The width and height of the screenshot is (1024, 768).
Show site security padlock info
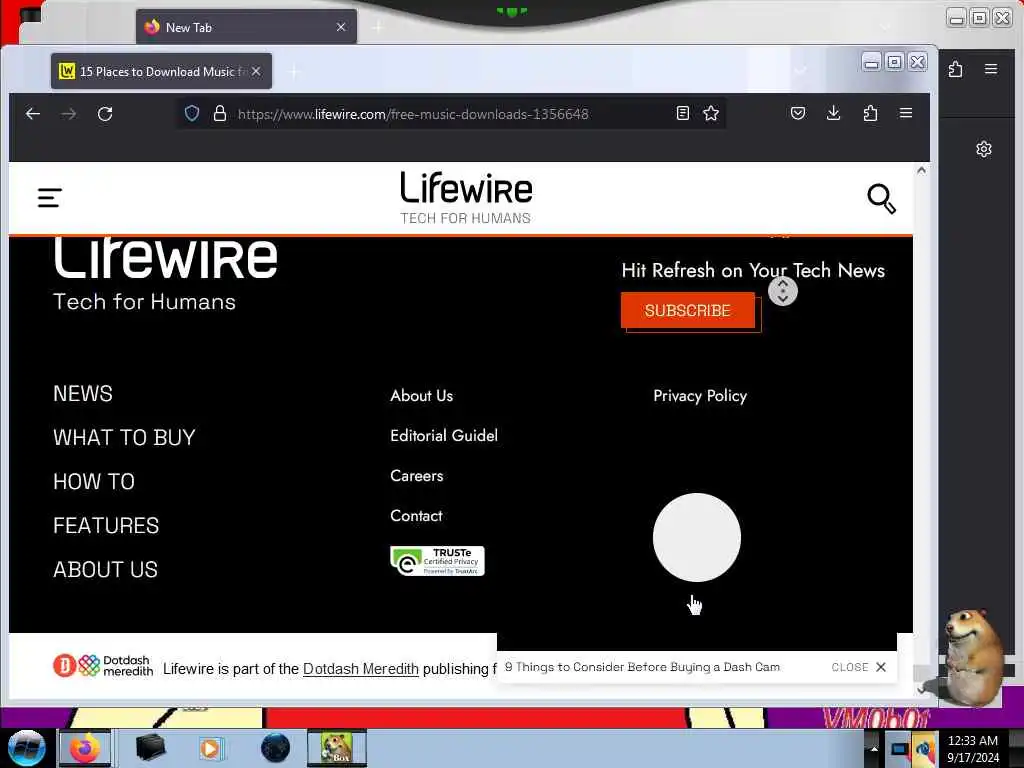click(x=220, y=114)
